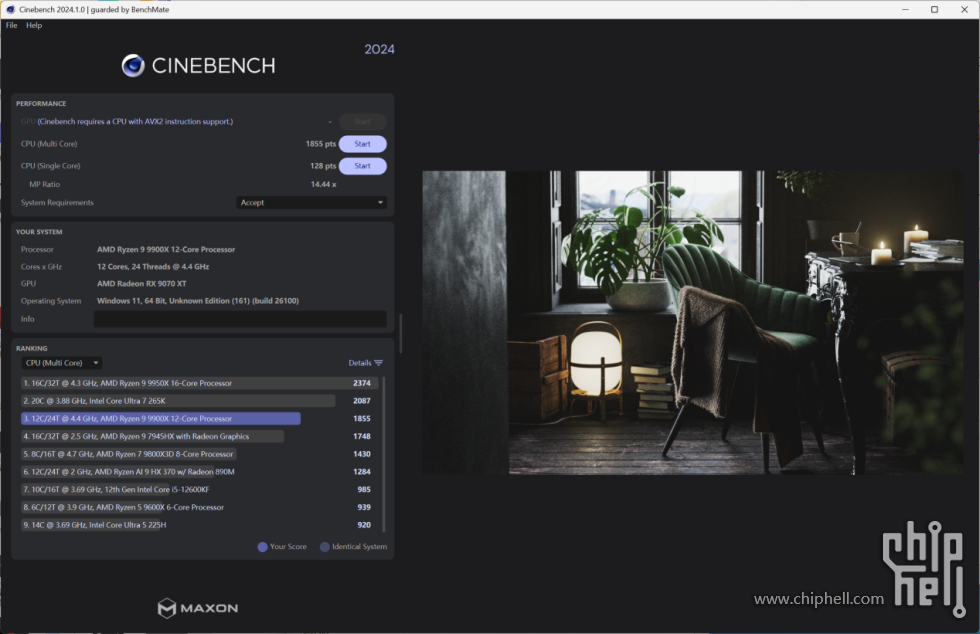Open the File menu

(11, 25)
